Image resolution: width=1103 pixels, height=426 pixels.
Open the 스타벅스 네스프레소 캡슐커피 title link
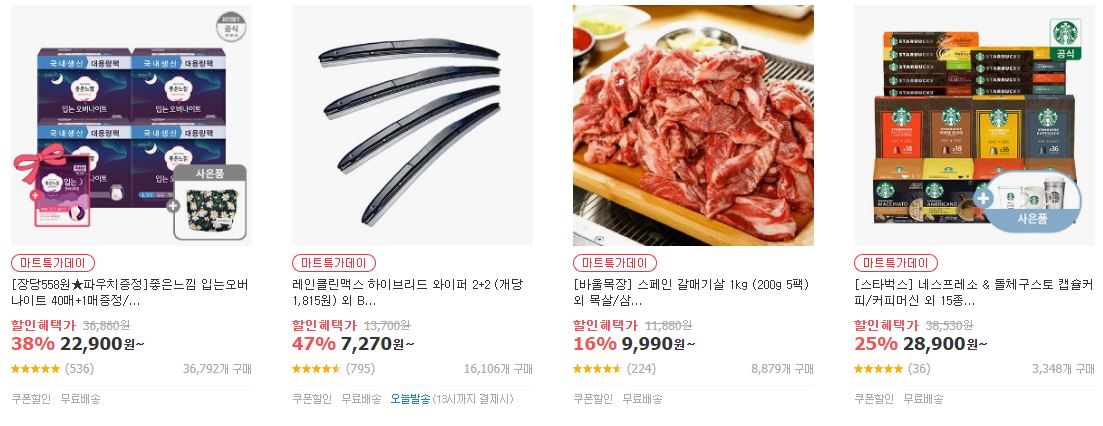pos(974,293)
